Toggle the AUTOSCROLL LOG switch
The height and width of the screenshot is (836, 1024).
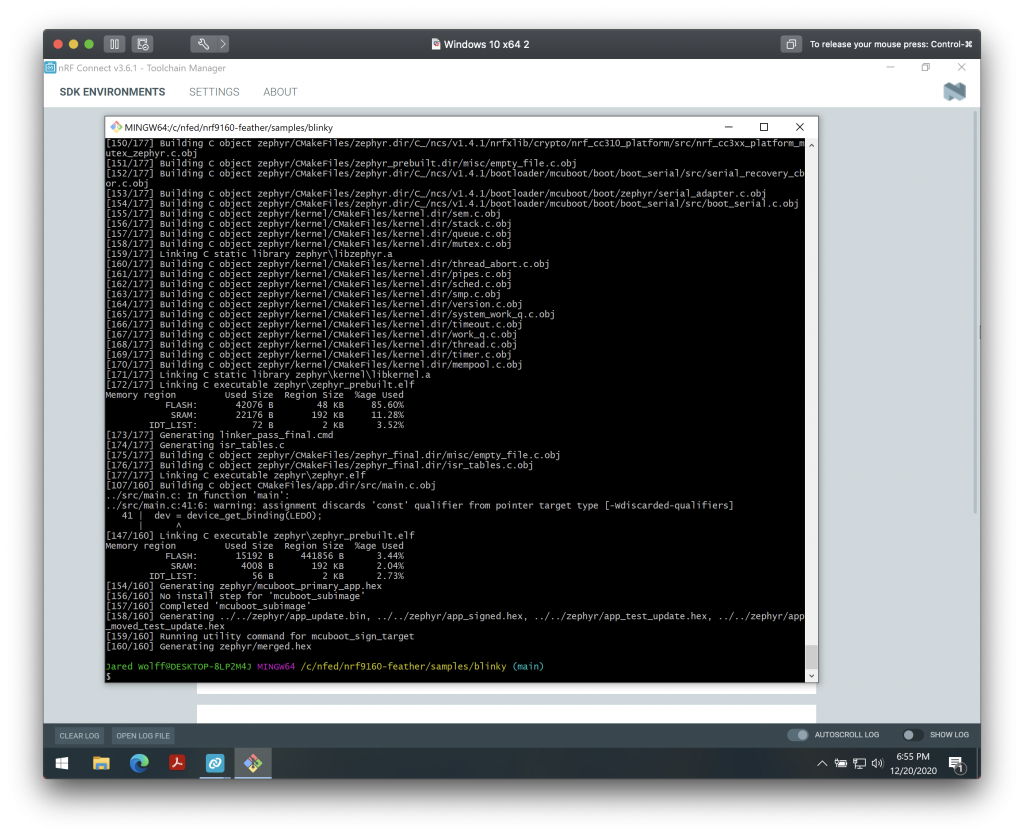point(797,735)
